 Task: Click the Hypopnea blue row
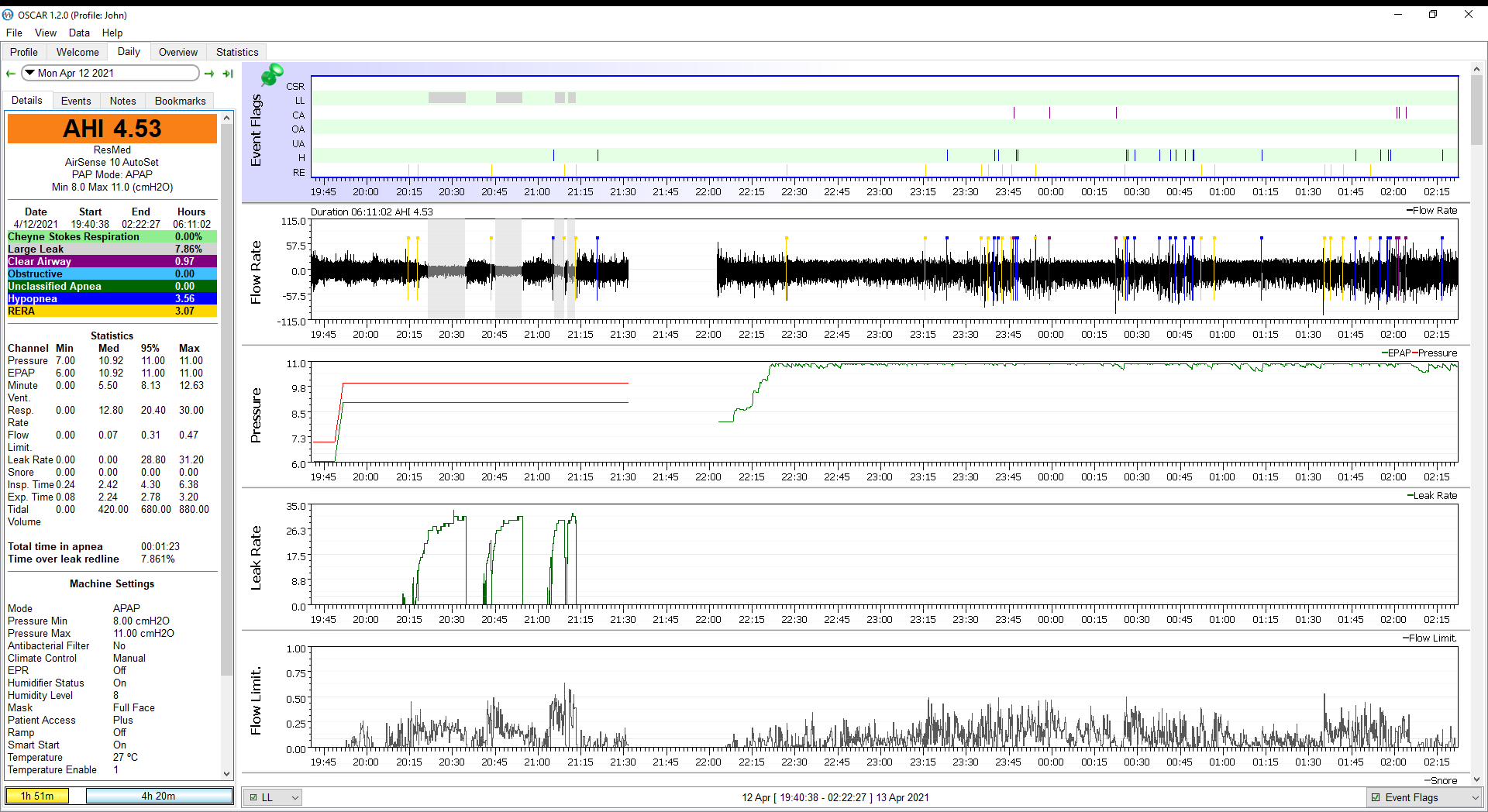(x=112, y=298)
